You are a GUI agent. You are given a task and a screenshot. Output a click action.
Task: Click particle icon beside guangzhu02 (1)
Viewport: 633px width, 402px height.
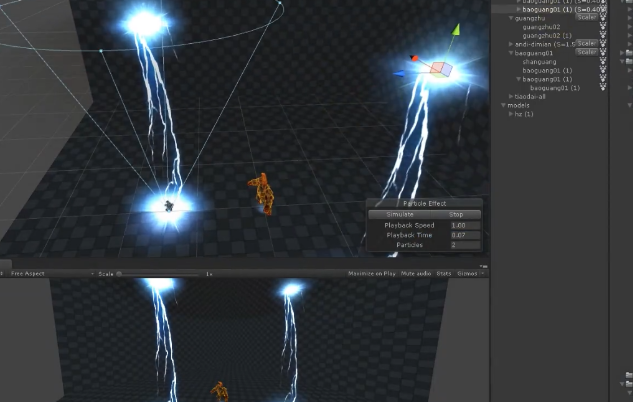603,36
